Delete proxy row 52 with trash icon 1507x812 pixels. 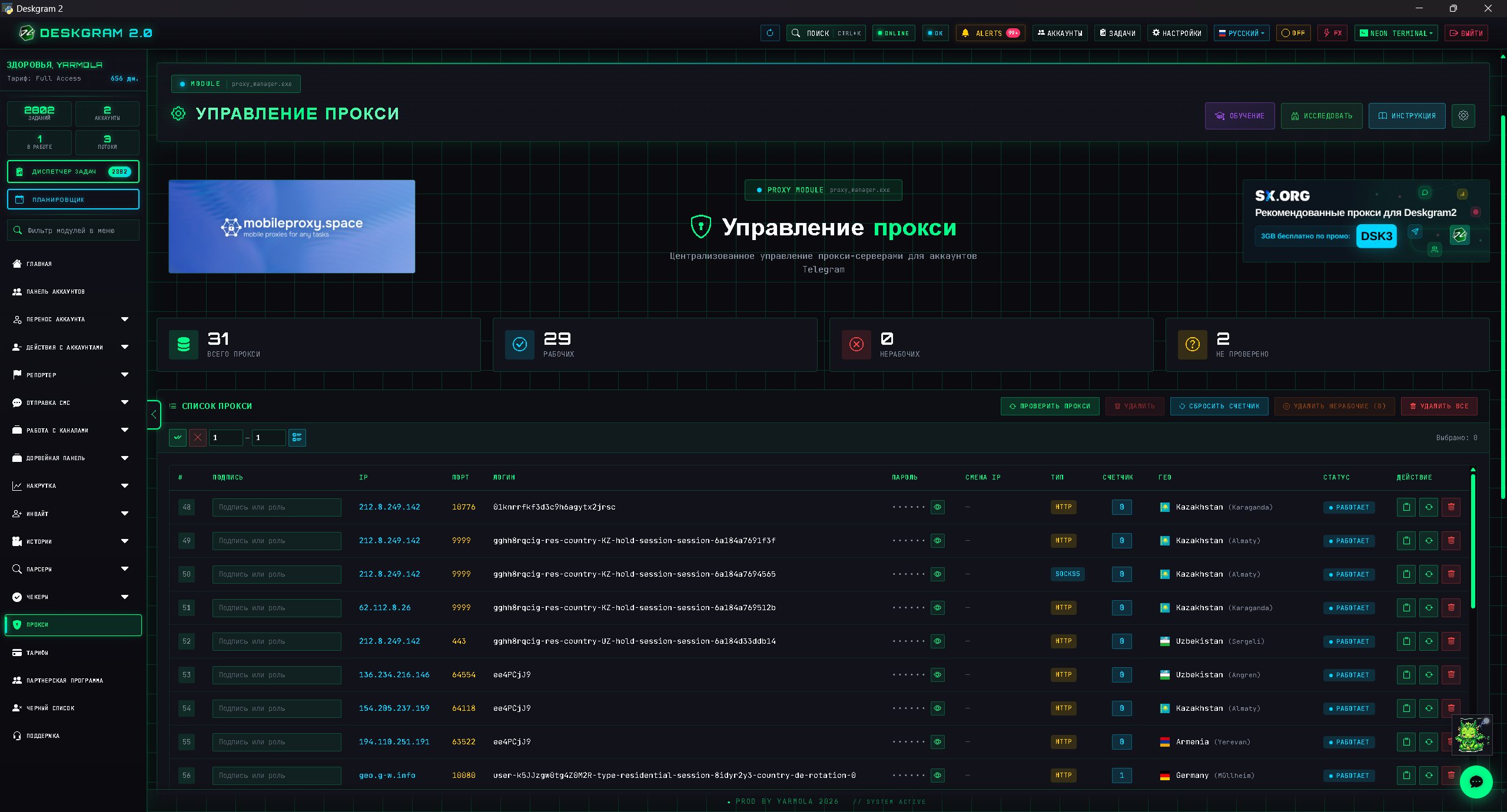click(1451, 641)
